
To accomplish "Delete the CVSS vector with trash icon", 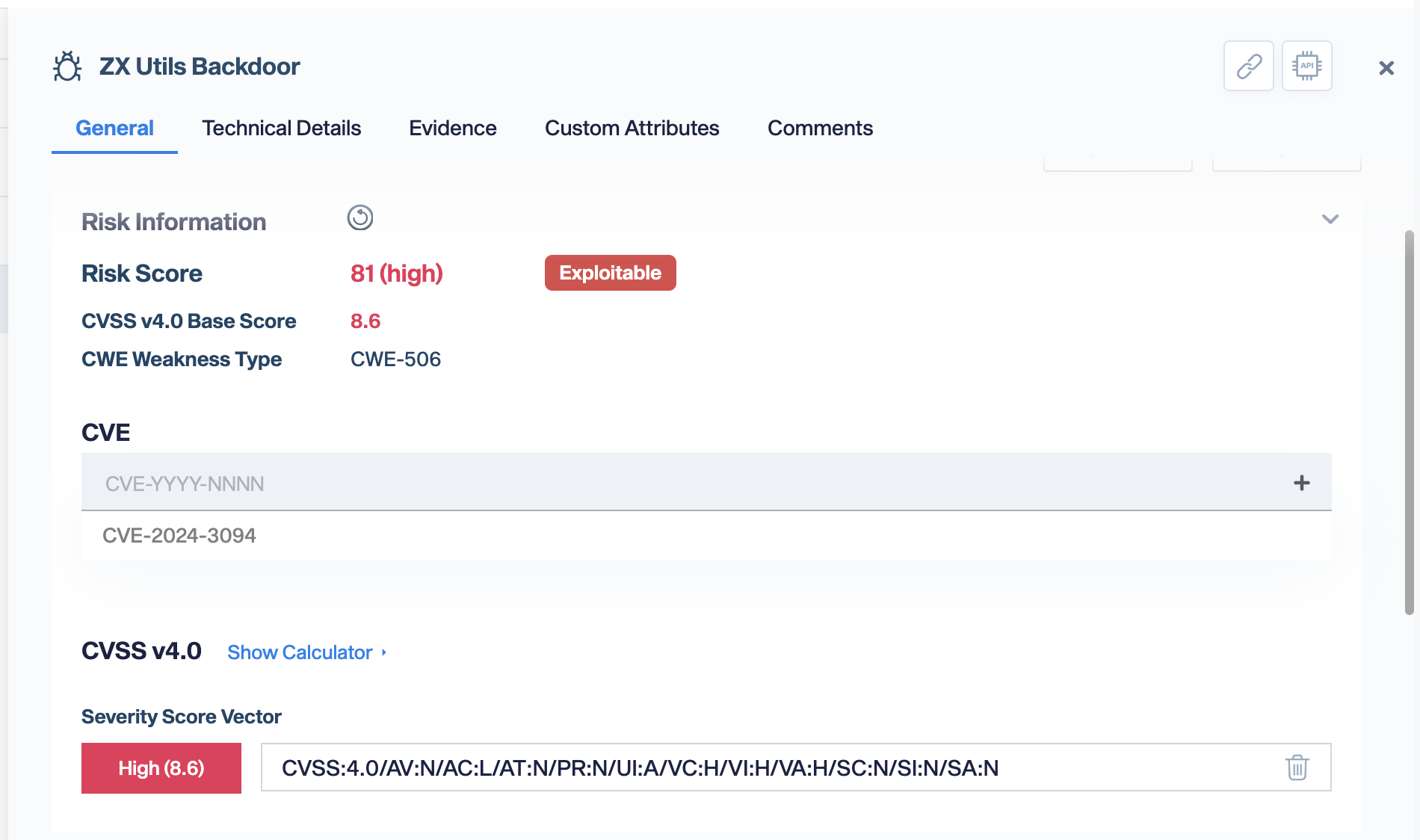I will [1297, 768].
